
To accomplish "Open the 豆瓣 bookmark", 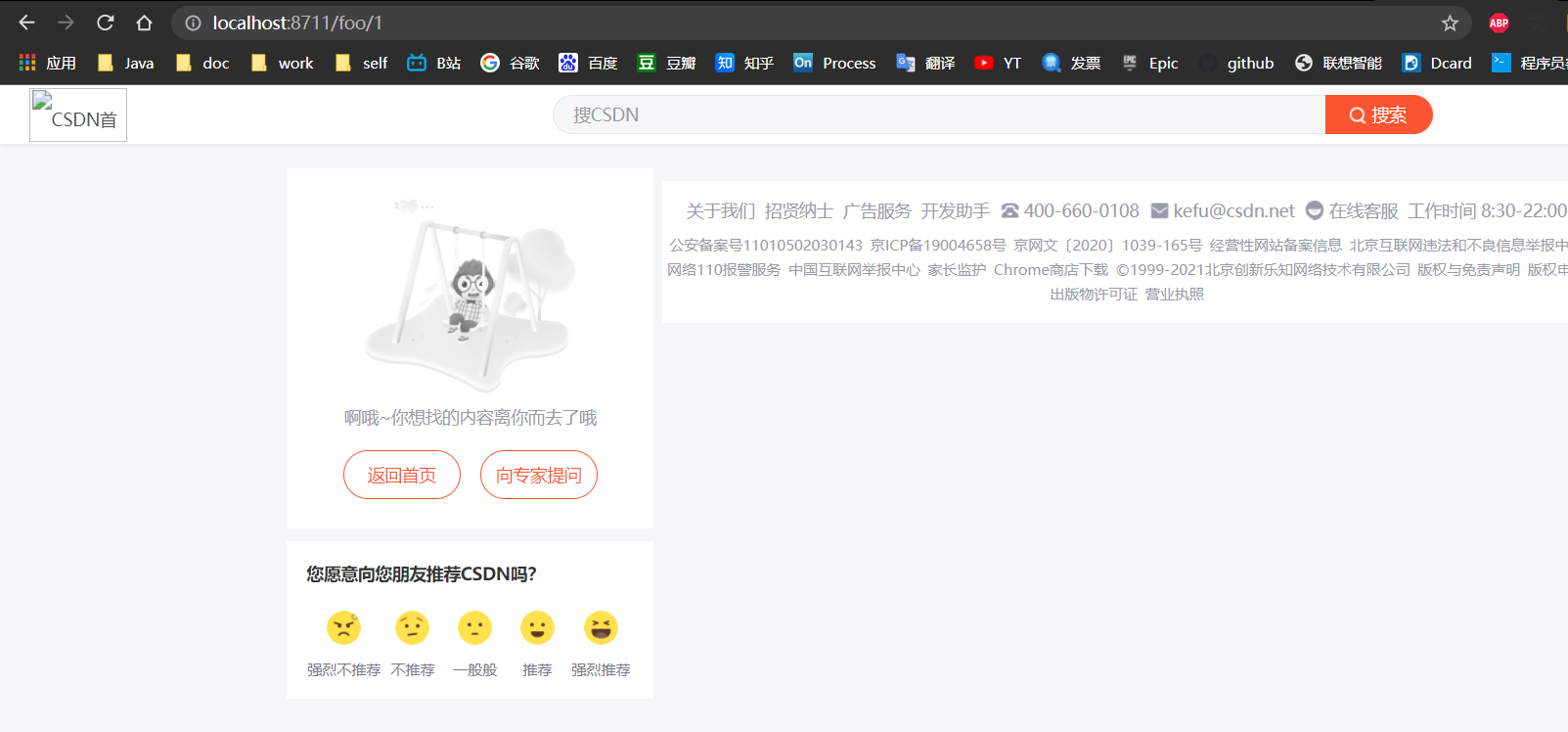I will click(x=666, y=63).
